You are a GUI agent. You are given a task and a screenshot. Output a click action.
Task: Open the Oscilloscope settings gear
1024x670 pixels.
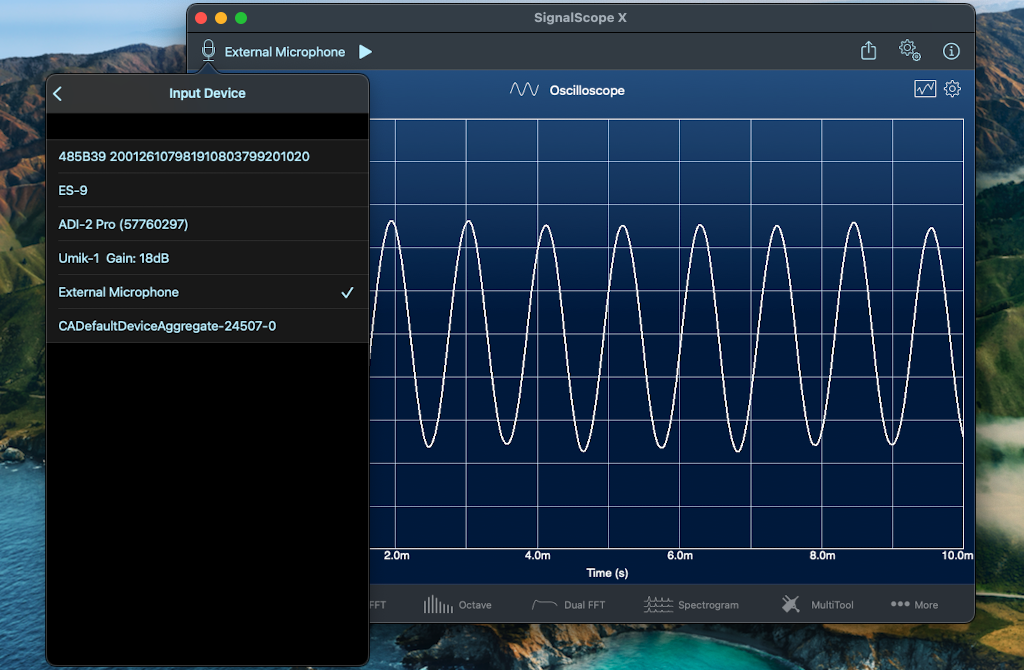tap(952, 89)
